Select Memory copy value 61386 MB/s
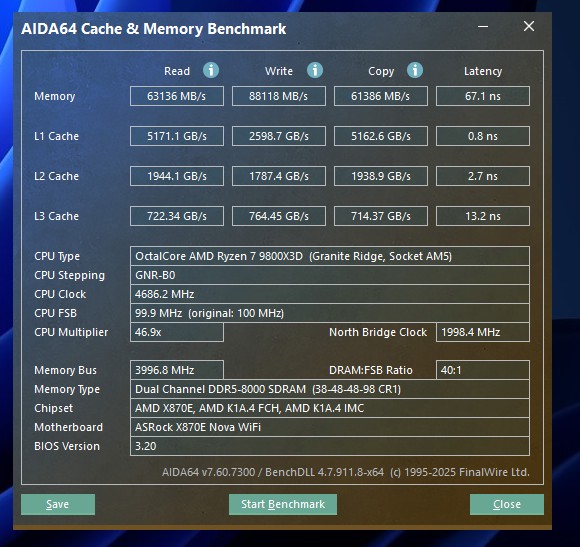The height and width of the screenshot is (547, 580). coord(381,96)
